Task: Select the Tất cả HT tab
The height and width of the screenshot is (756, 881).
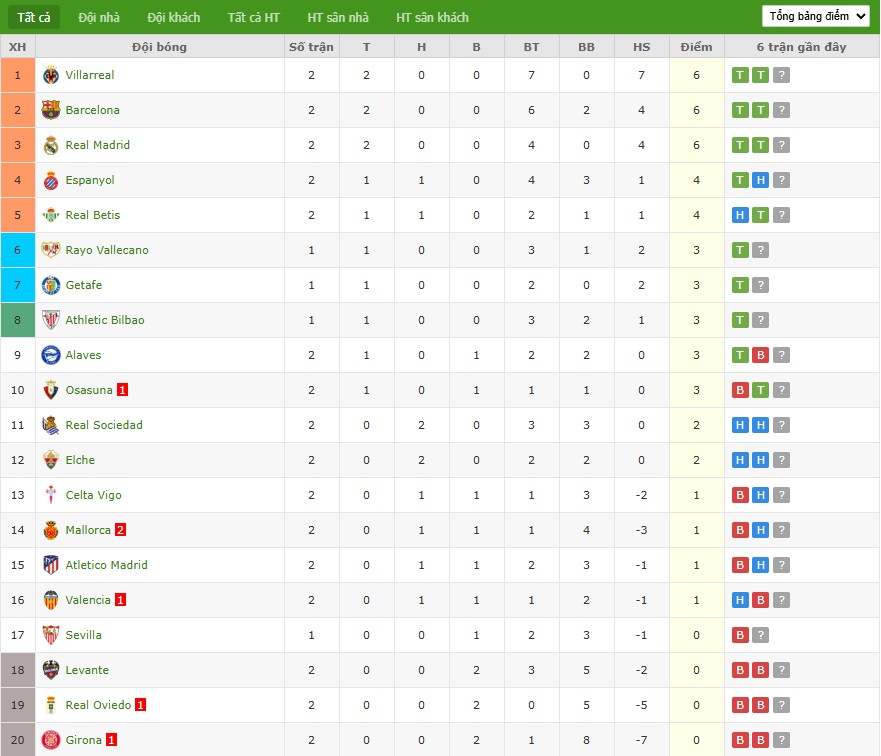Action: tap(253, 17)
